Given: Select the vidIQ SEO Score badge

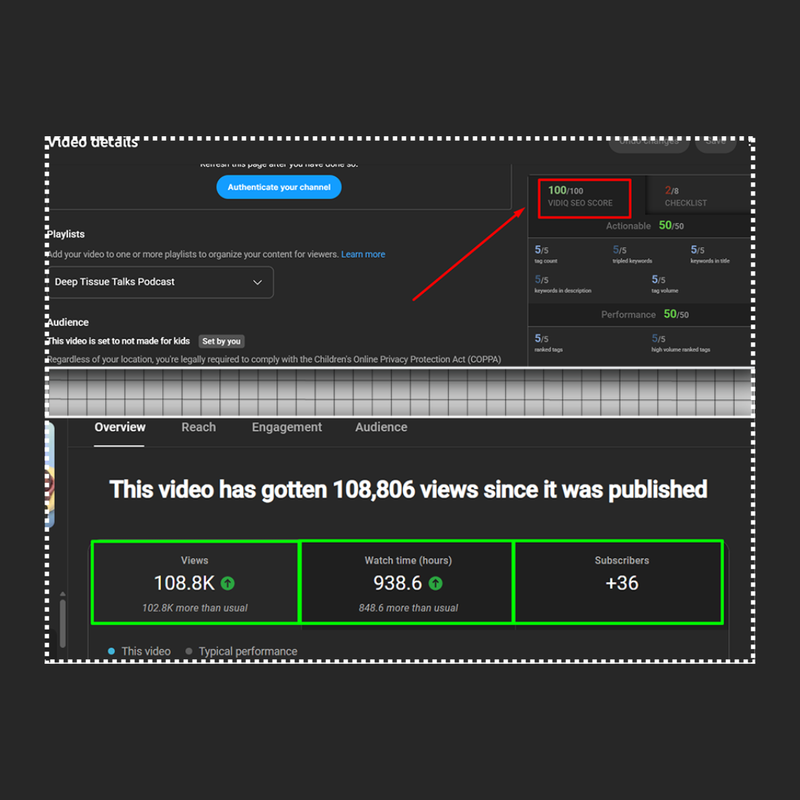Looking at the screenshot, I should pos(584,198).
